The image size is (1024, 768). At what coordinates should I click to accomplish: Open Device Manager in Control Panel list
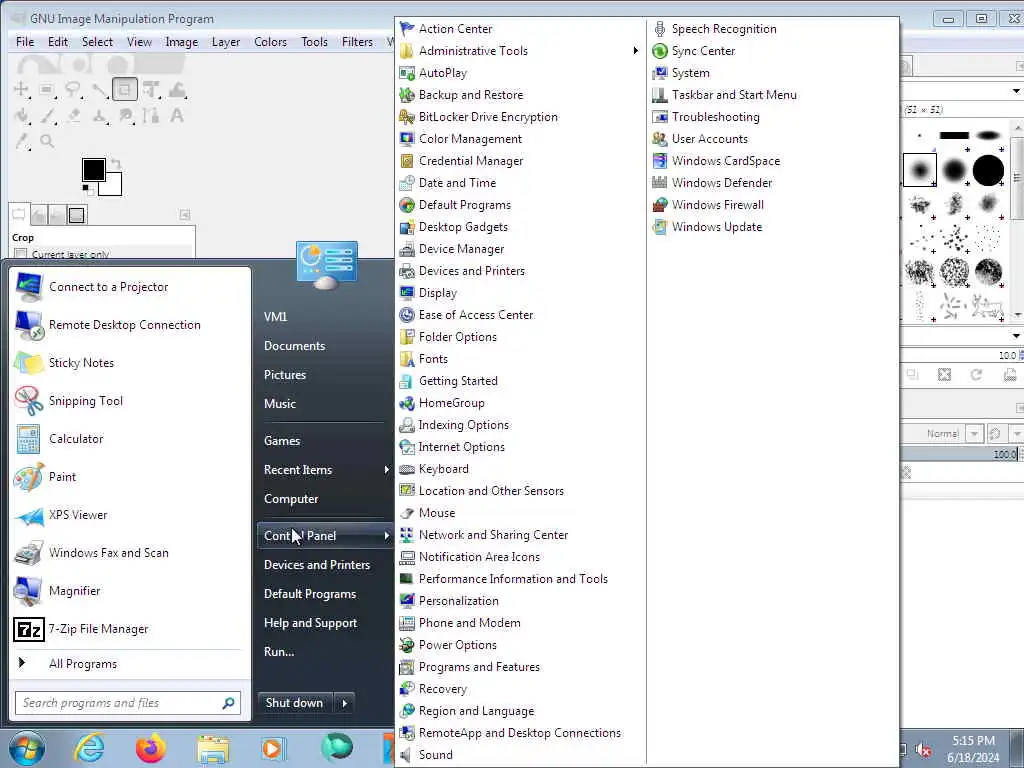pos(461,249)
